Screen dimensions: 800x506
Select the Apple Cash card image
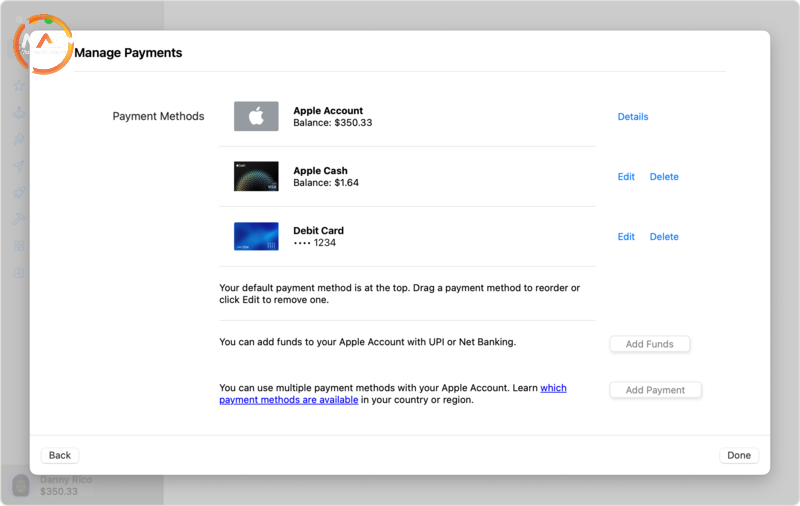tap(256, 177)
